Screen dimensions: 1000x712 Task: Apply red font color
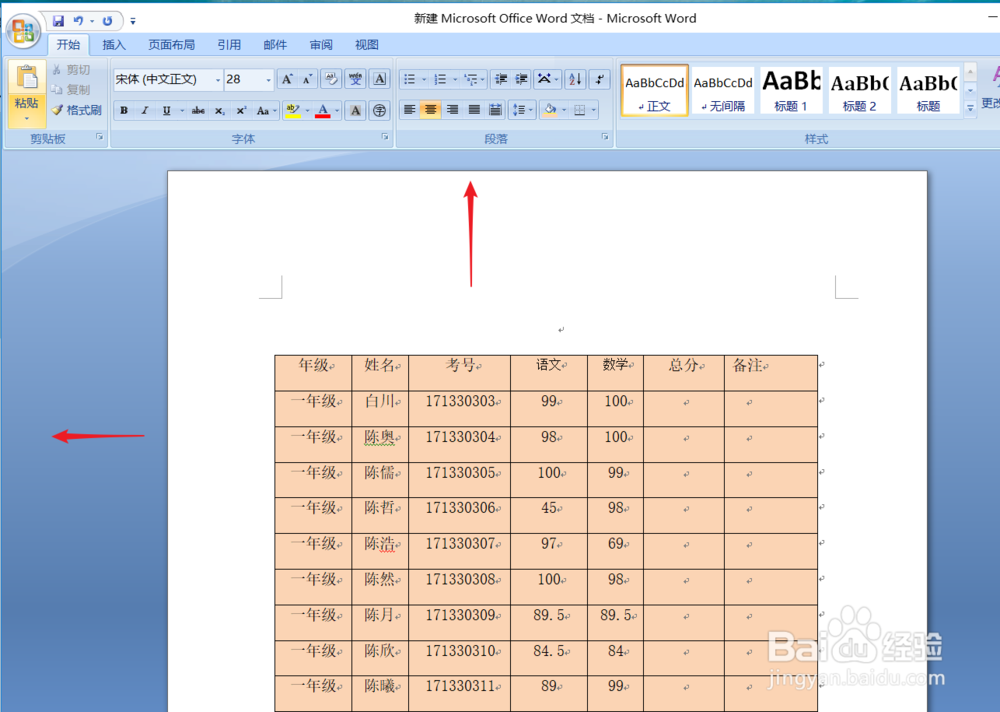pyautogui.click(x=323, y=110)
